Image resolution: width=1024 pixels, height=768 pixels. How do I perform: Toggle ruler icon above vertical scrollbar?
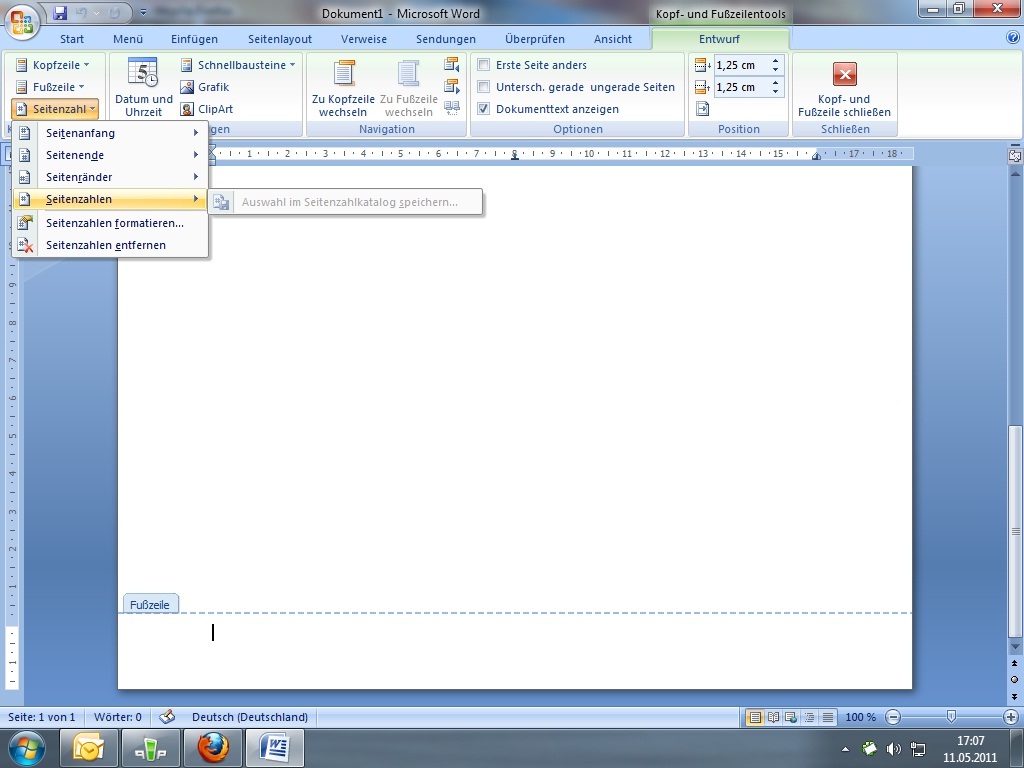[x=1014, y=155]
